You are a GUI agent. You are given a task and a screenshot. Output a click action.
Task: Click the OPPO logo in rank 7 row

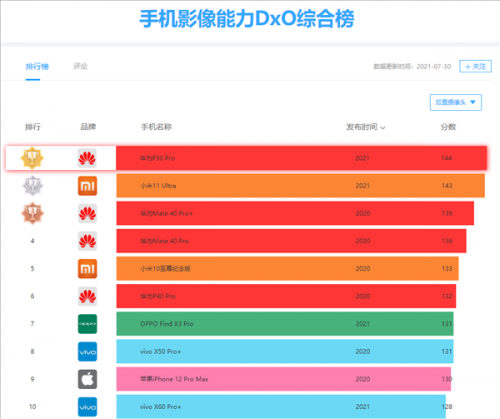click(87, 324)
